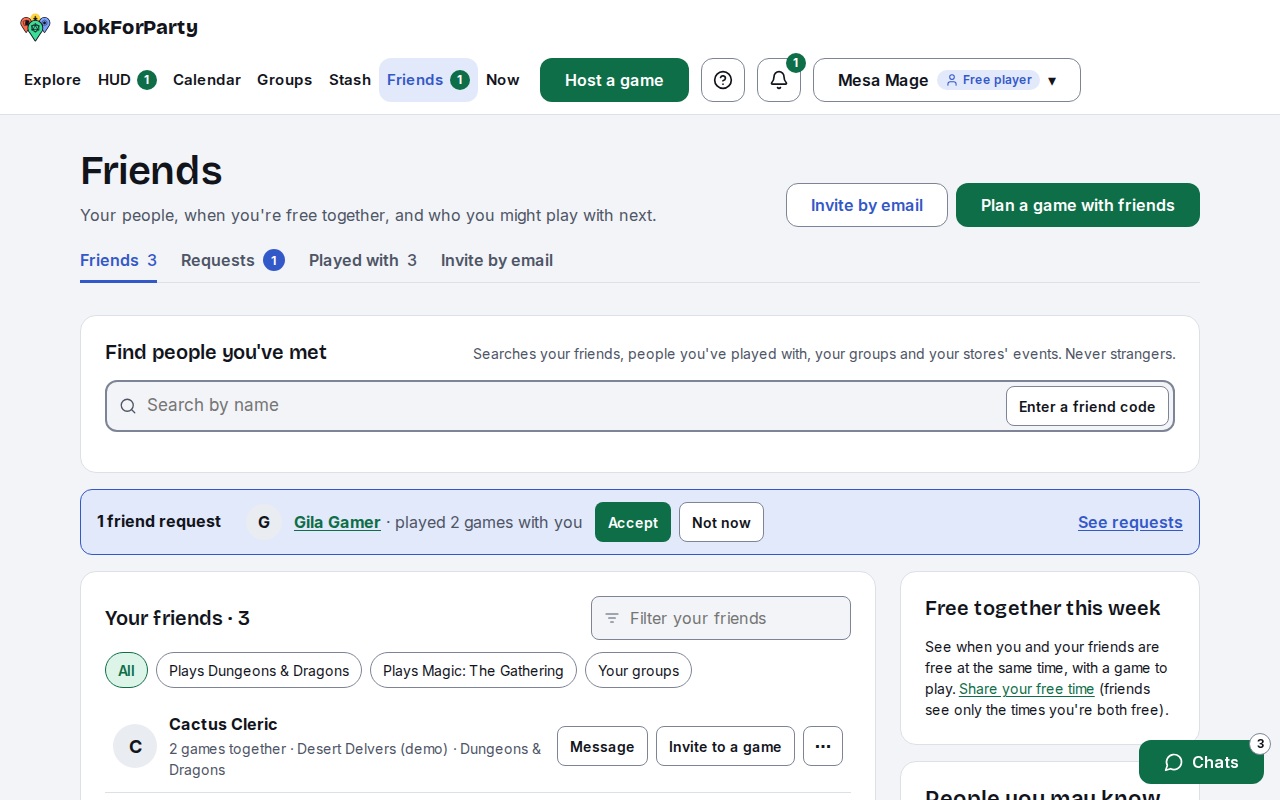1280x800 pixels.
Task: Click Not now on friend request
Action: click(x=721, y=522)
